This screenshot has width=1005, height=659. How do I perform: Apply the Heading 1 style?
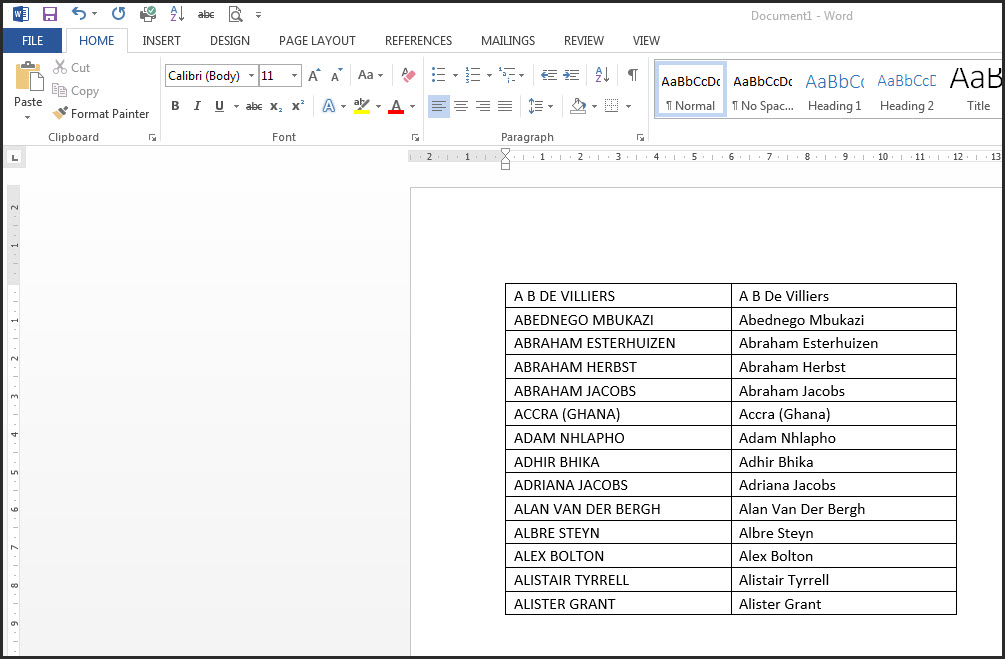[834, 92]
